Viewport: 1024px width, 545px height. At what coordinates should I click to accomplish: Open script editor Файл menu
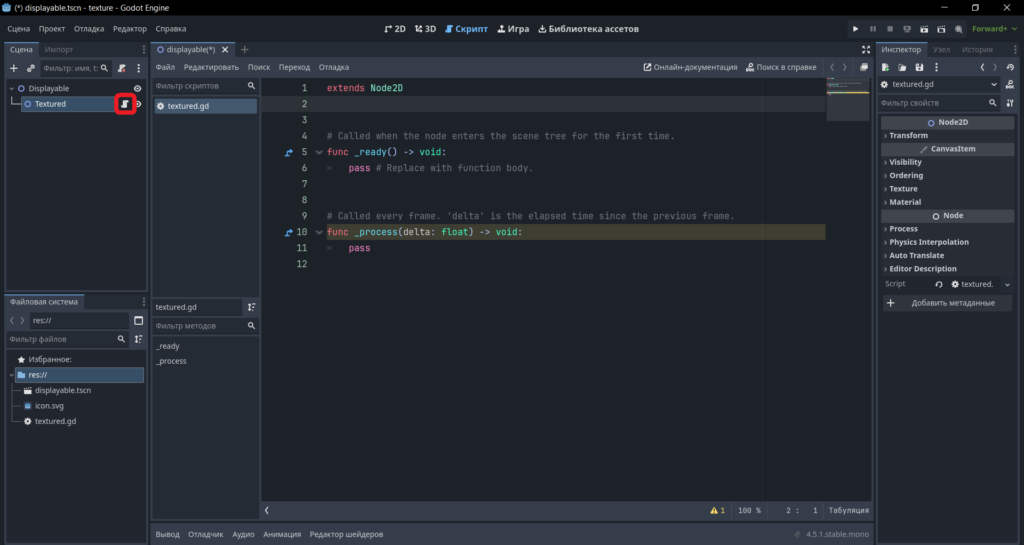tap(165, 67)
